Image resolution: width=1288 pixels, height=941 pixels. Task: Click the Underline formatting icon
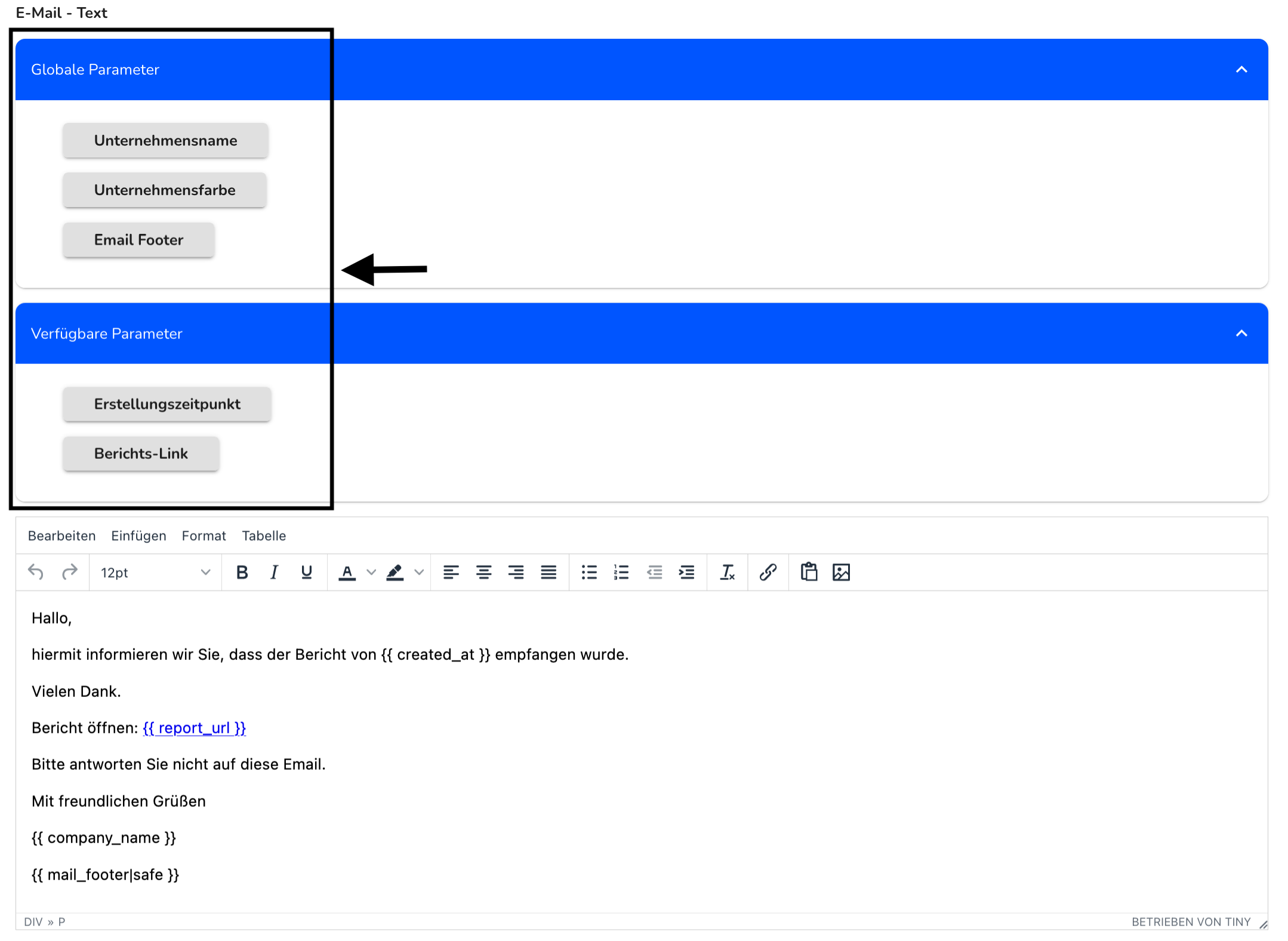pyautogui.click(x=308, y=572)
